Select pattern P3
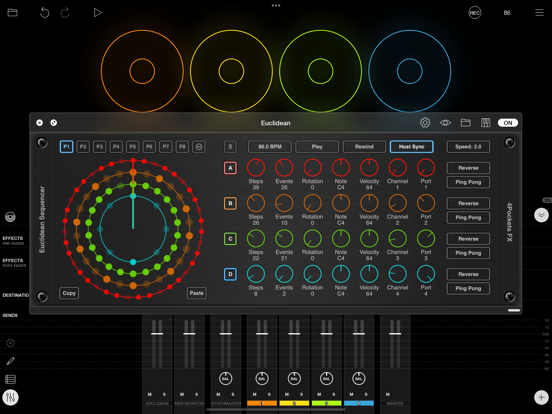The width and height of the screenshot is (552, 414). (100, 147)
